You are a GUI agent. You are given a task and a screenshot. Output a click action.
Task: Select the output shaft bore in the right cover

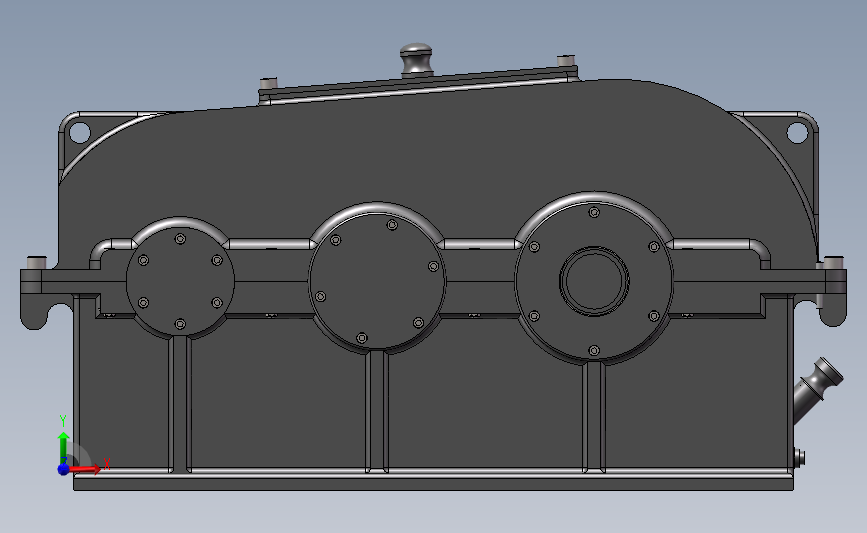(594, 281)
